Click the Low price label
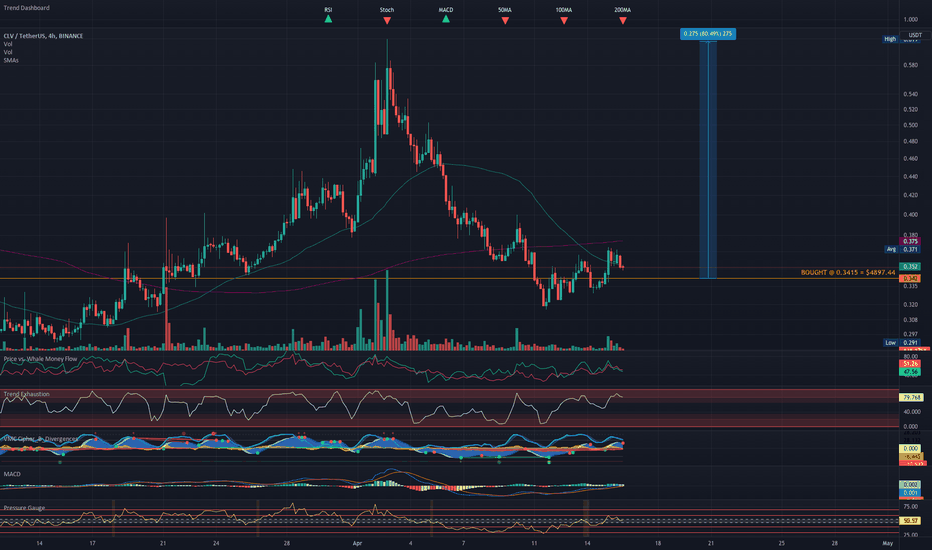Viewport: 932px width, 550px height. click(x=890, y=342)
